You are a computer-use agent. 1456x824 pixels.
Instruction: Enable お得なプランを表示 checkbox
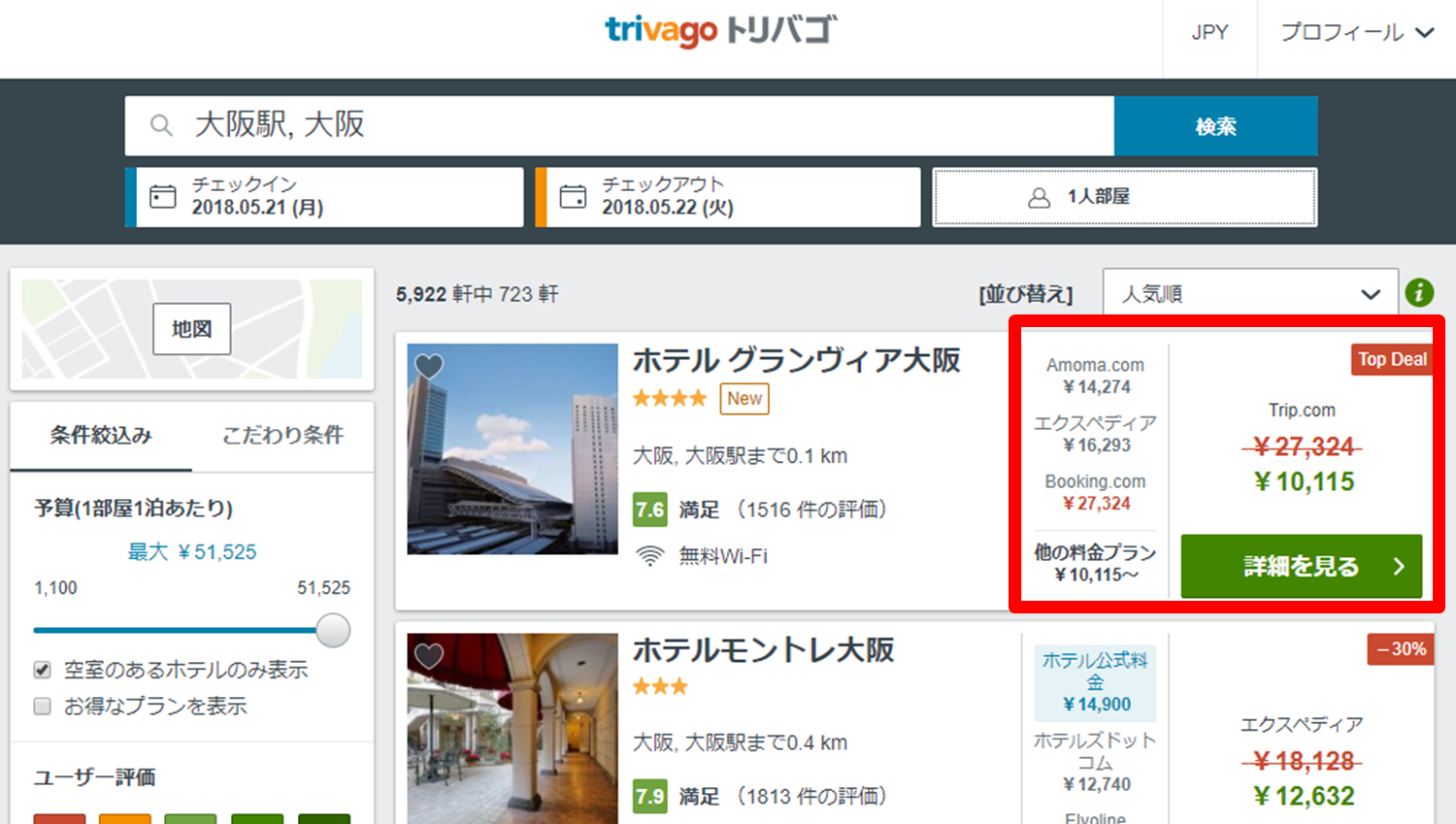[43, 706]
